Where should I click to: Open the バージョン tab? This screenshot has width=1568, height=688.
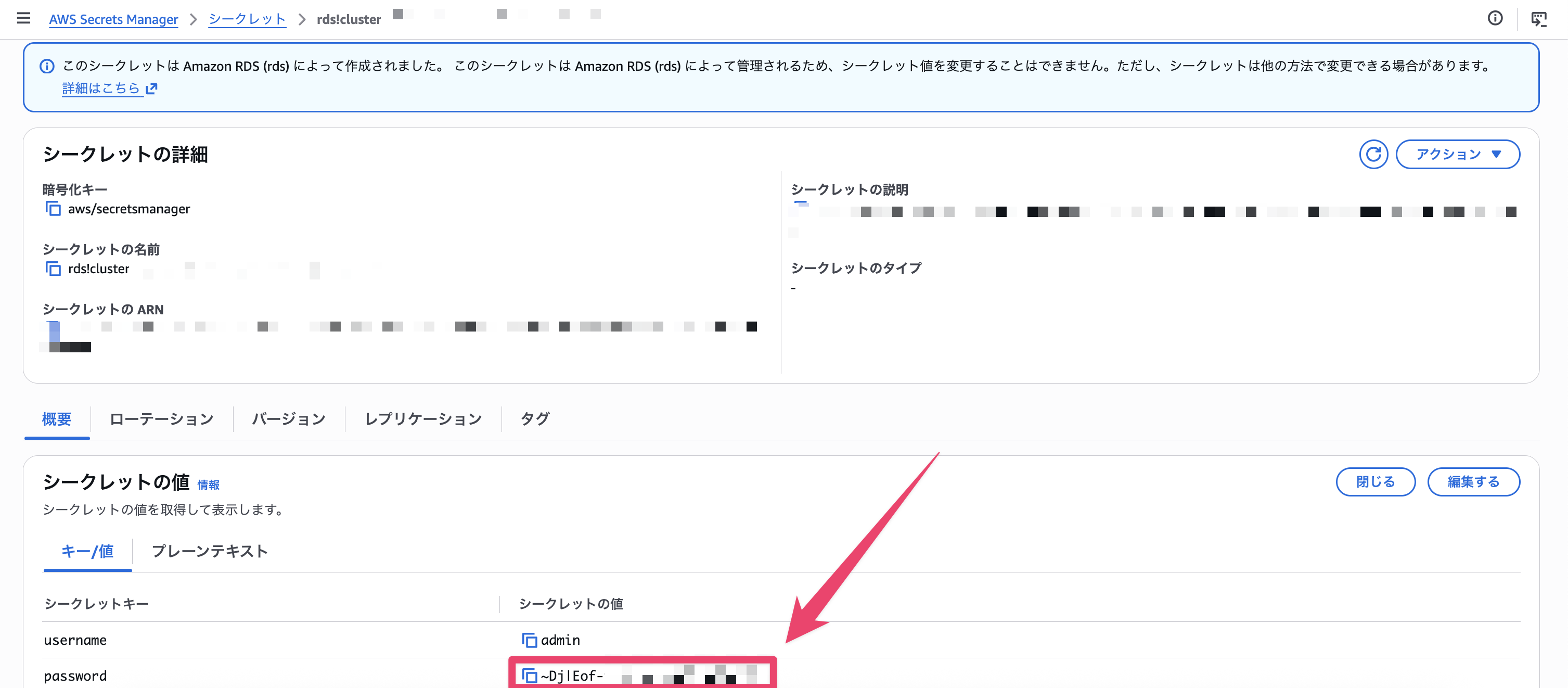(x=289, y=419)
